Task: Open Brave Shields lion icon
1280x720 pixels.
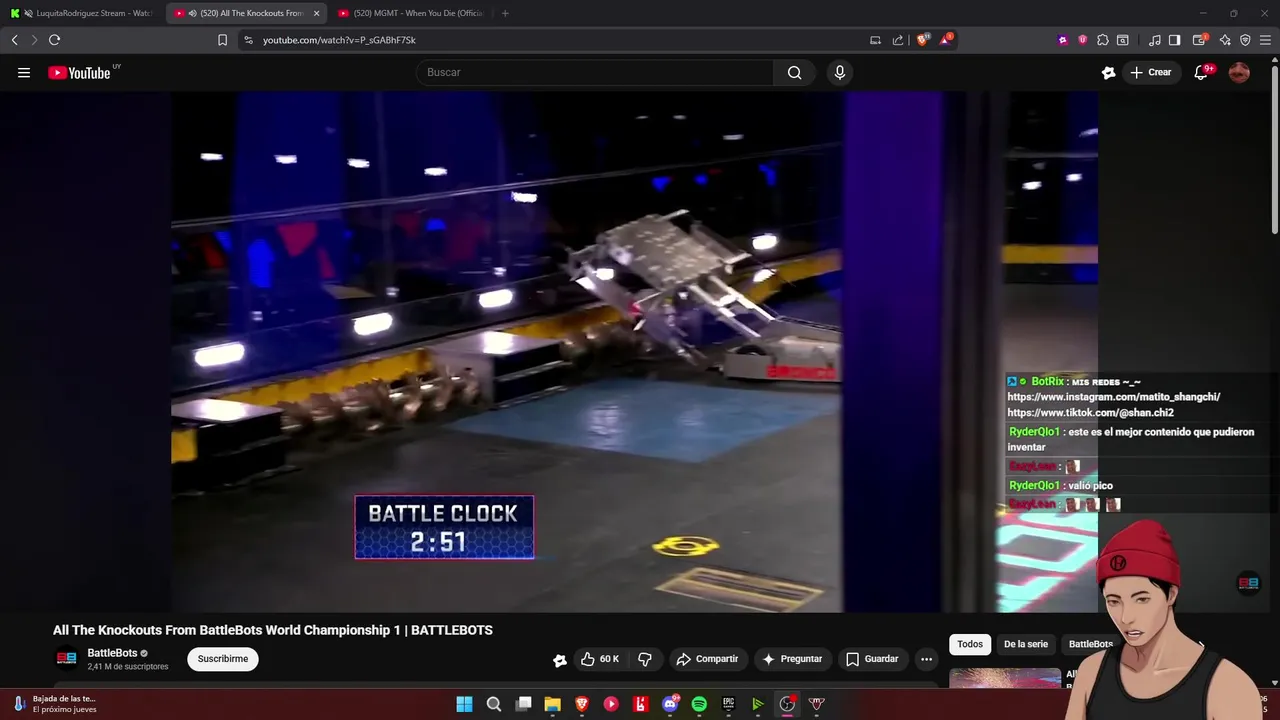Action: (x=923, y=40)
